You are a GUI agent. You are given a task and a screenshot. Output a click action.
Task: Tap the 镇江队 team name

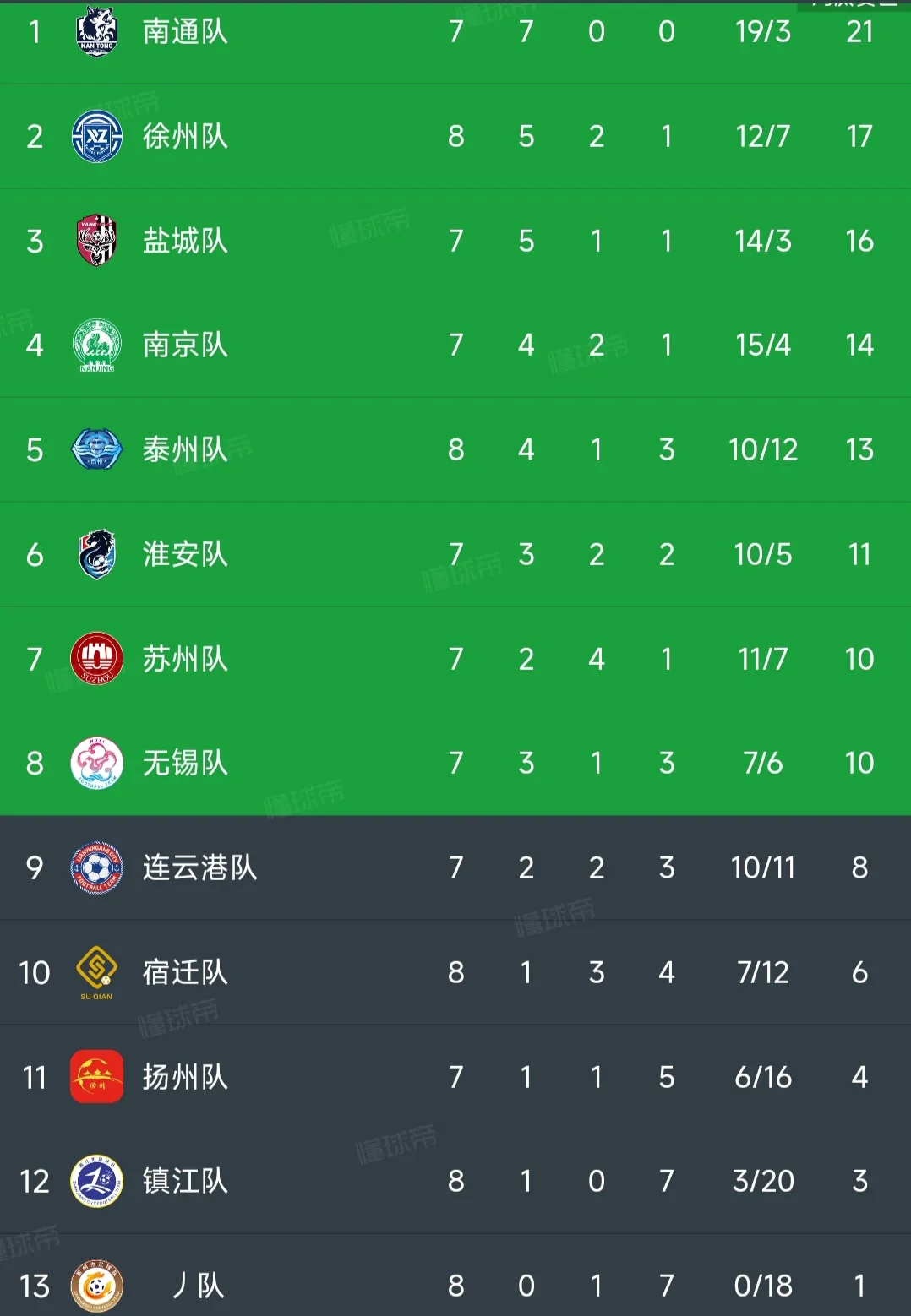tap(185, 1181)
